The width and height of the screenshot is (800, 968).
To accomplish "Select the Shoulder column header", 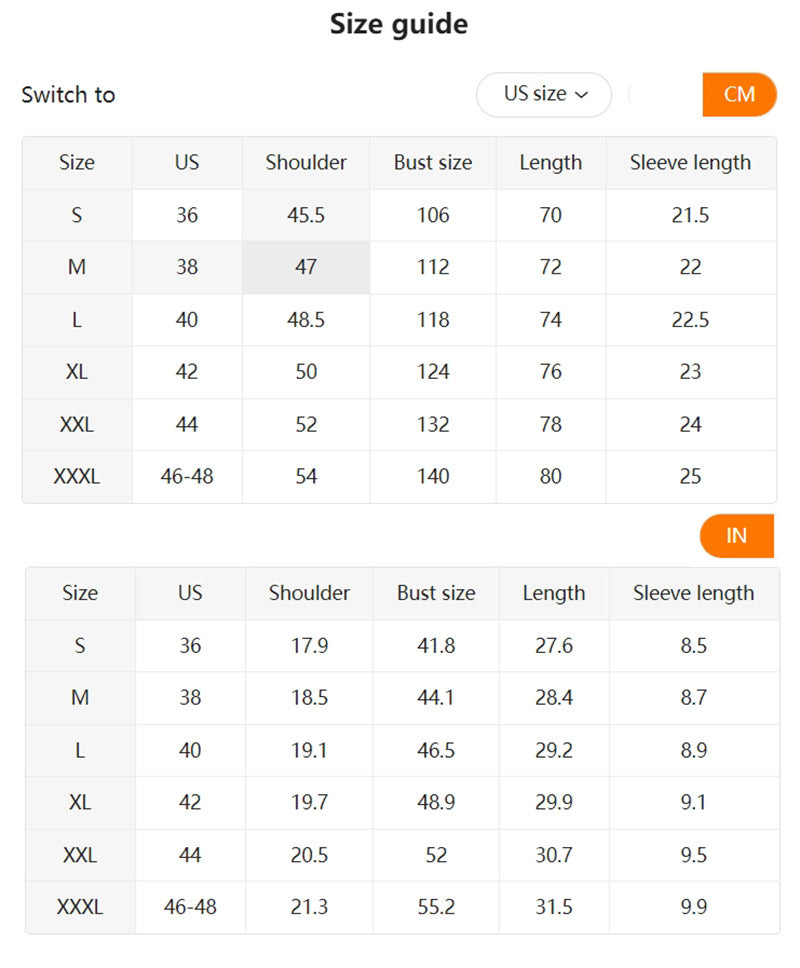I will click(x=305, y=162).
